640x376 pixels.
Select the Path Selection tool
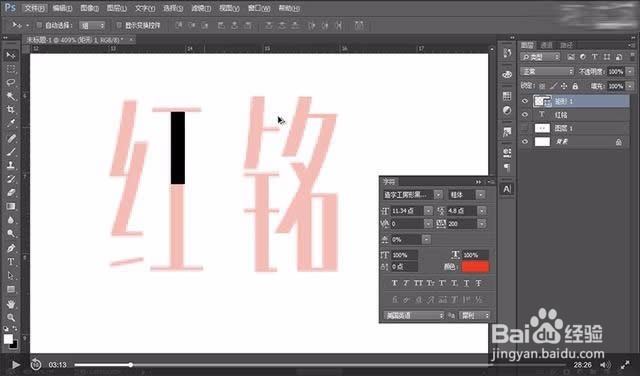tap(11, 276)
